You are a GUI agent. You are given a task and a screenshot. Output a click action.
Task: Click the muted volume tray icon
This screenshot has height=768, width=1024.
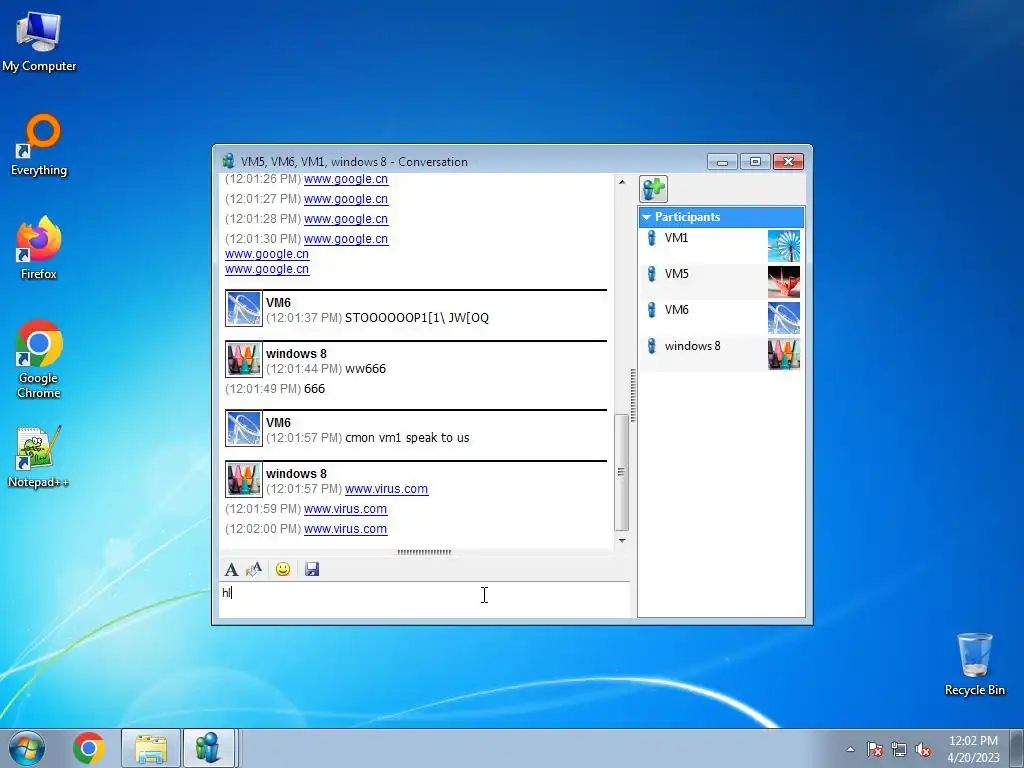[923, 750]
